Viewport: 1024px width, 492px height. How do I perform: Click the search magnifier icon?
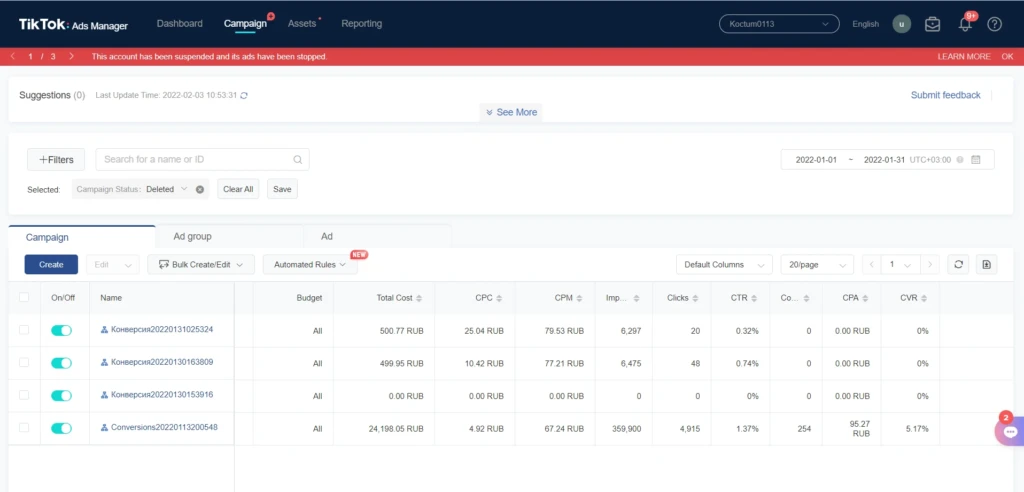(x=297, y=159)
